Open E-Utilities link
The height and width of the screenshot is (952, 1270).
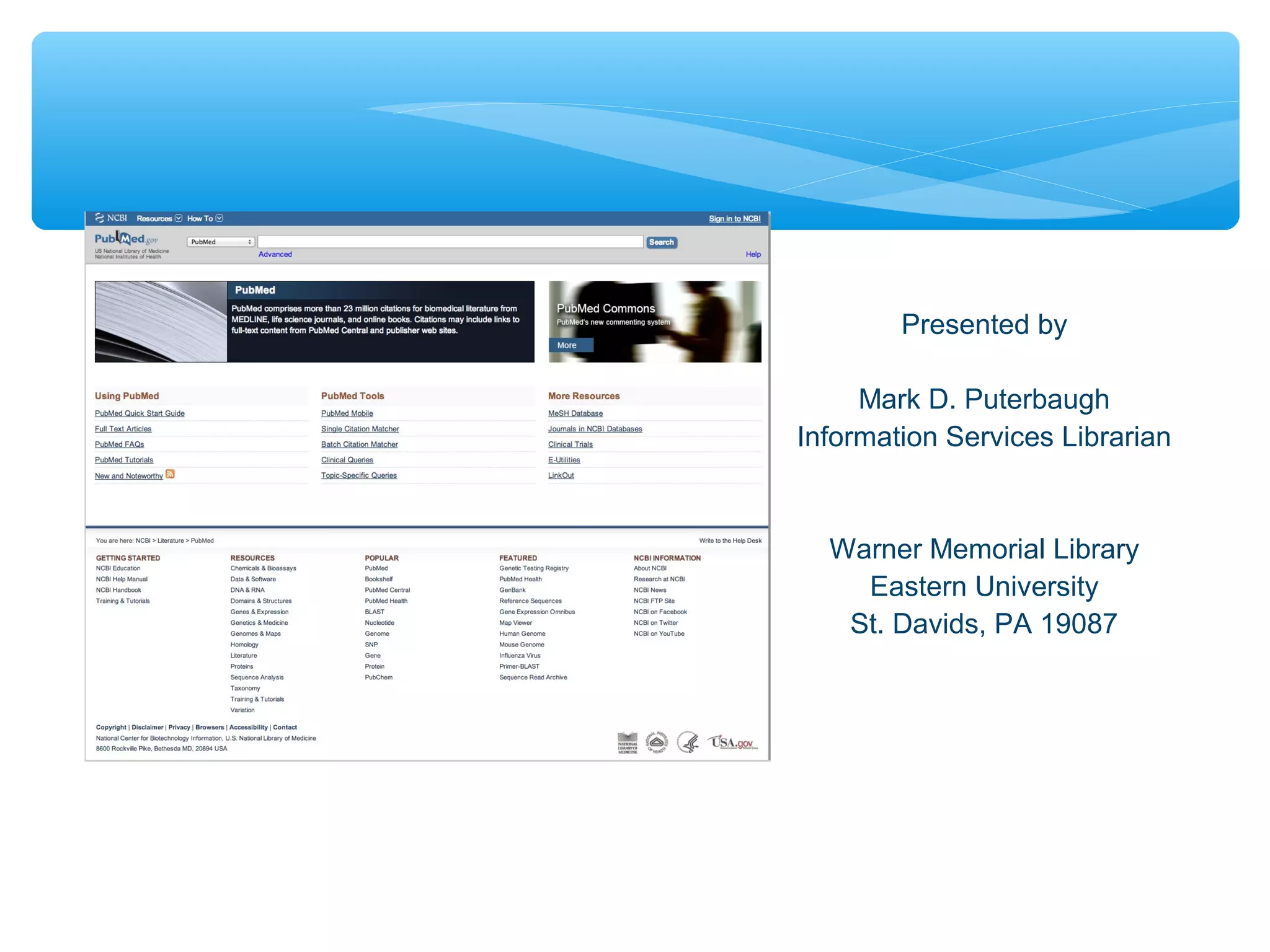coord(564,460)
